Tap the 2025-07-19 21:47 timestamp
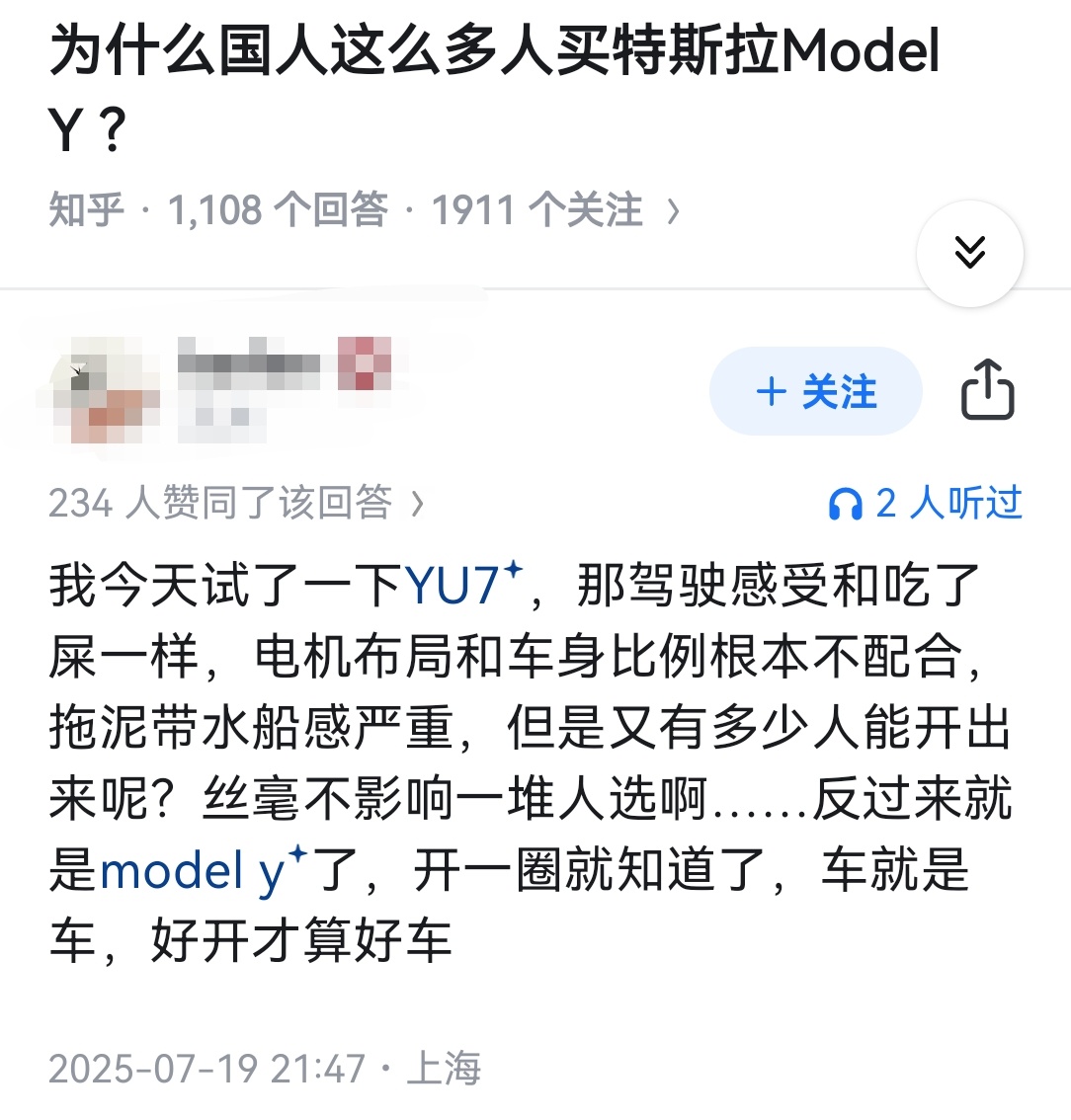 point(207,1069)
